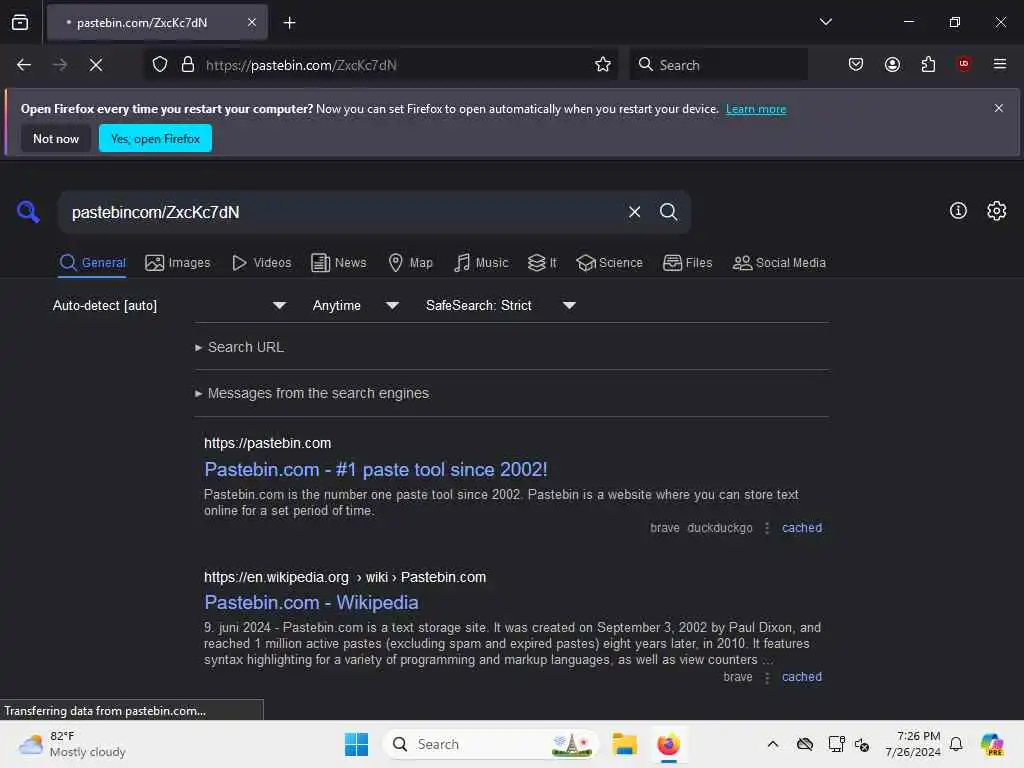This screenshot has height=768, width=1024.
Task: Open the list all tabs chevron
Action: [825, 22]
